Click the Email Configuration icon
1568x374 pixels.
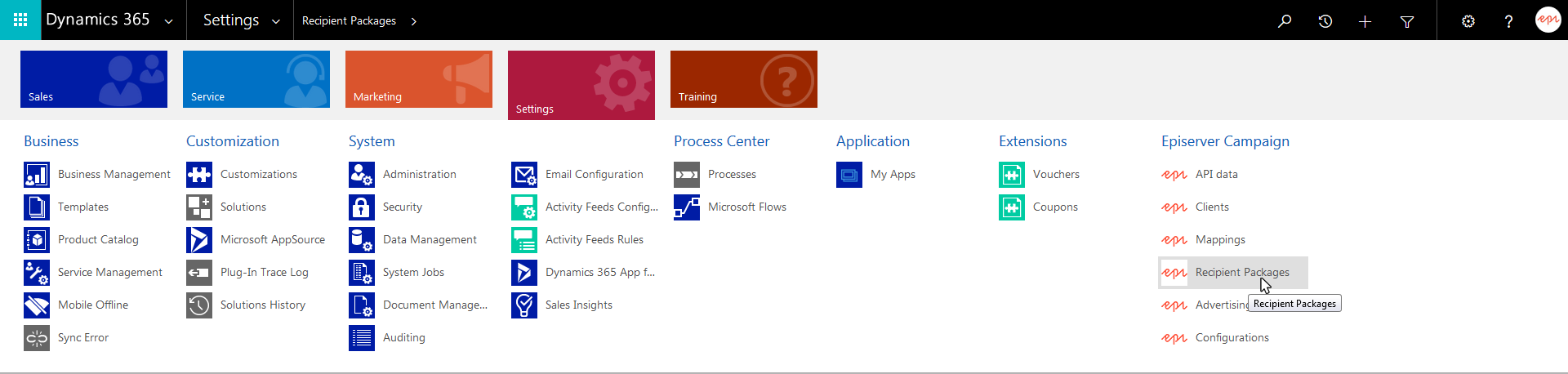[524, 175]
